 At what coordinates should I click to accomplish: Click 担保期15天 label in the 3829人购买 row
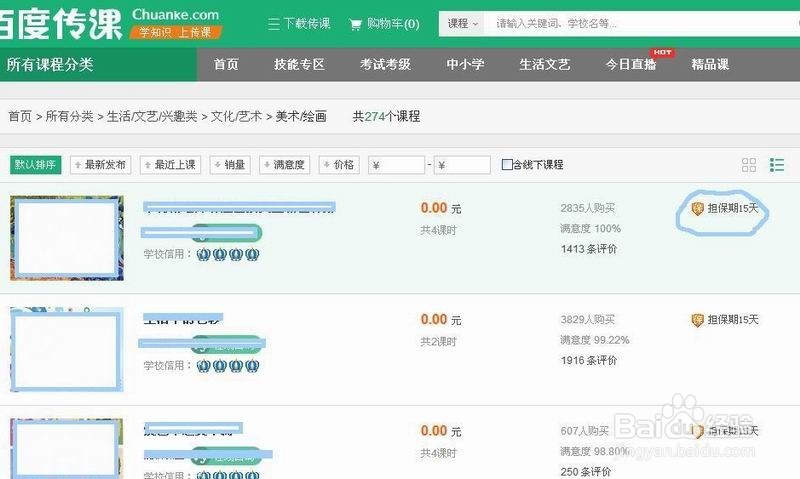coord(733,320)
